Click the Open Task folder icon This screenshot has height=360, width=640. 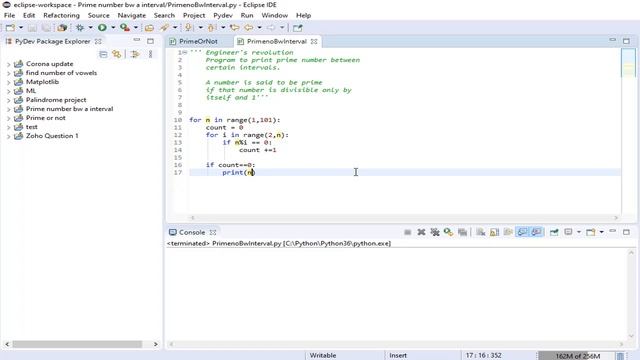149,28
